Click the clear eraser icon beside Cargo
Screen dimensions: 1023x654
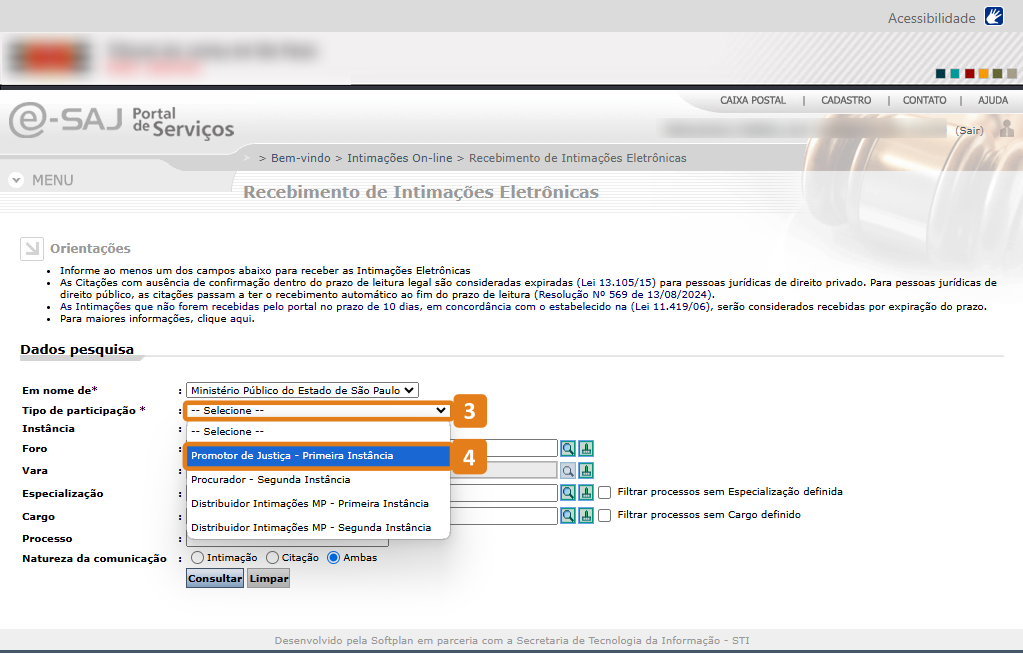(586, 515)
